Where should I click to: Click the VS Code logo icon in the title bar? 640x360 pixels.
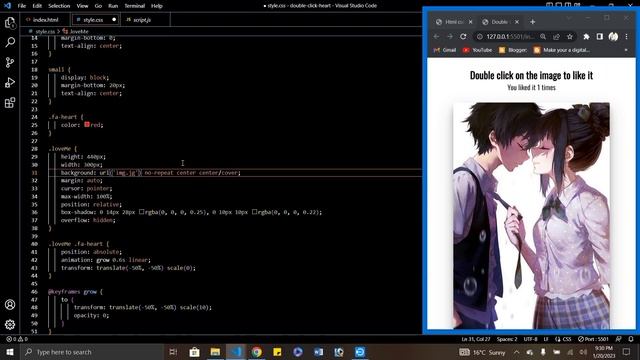[x=7, y=6]
